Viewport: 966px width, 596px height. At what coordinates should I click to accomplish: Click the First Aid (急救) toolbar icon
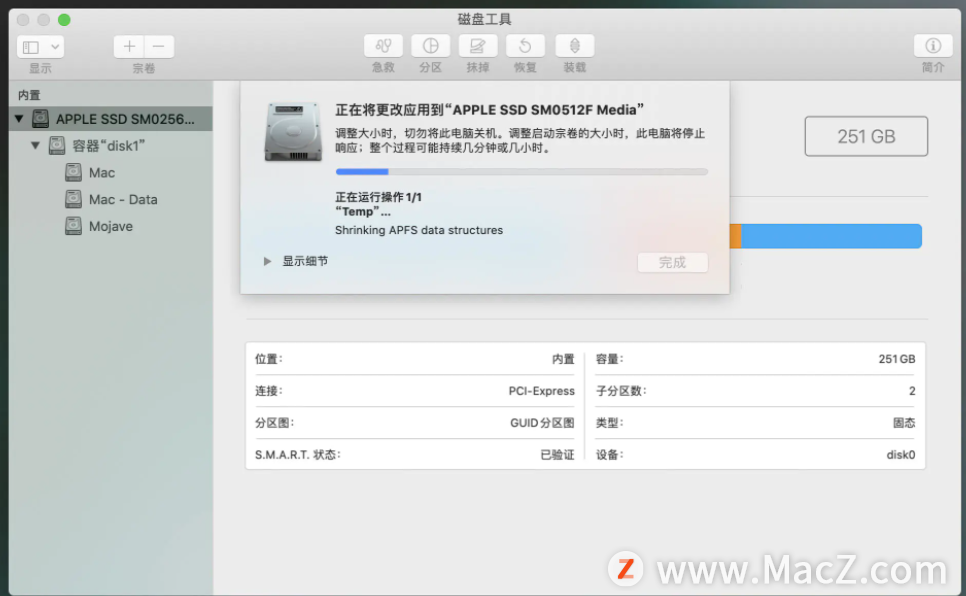383,46
